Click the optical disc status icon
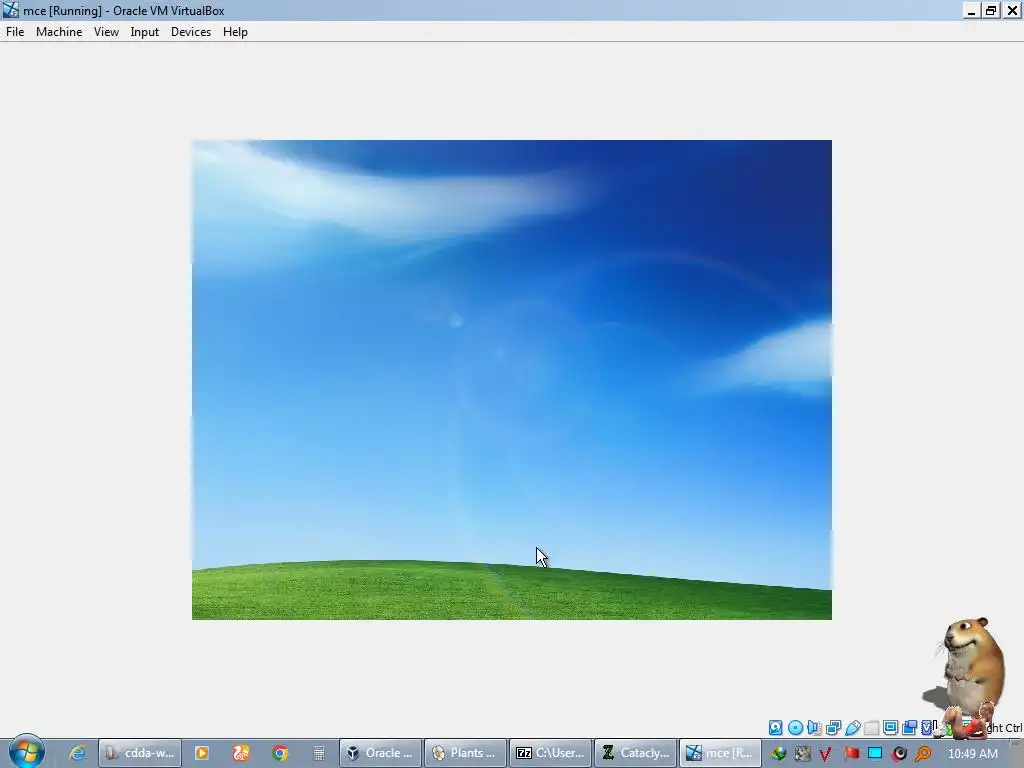The width and height of the screenshot is (1024, 768). pos(795,728)
